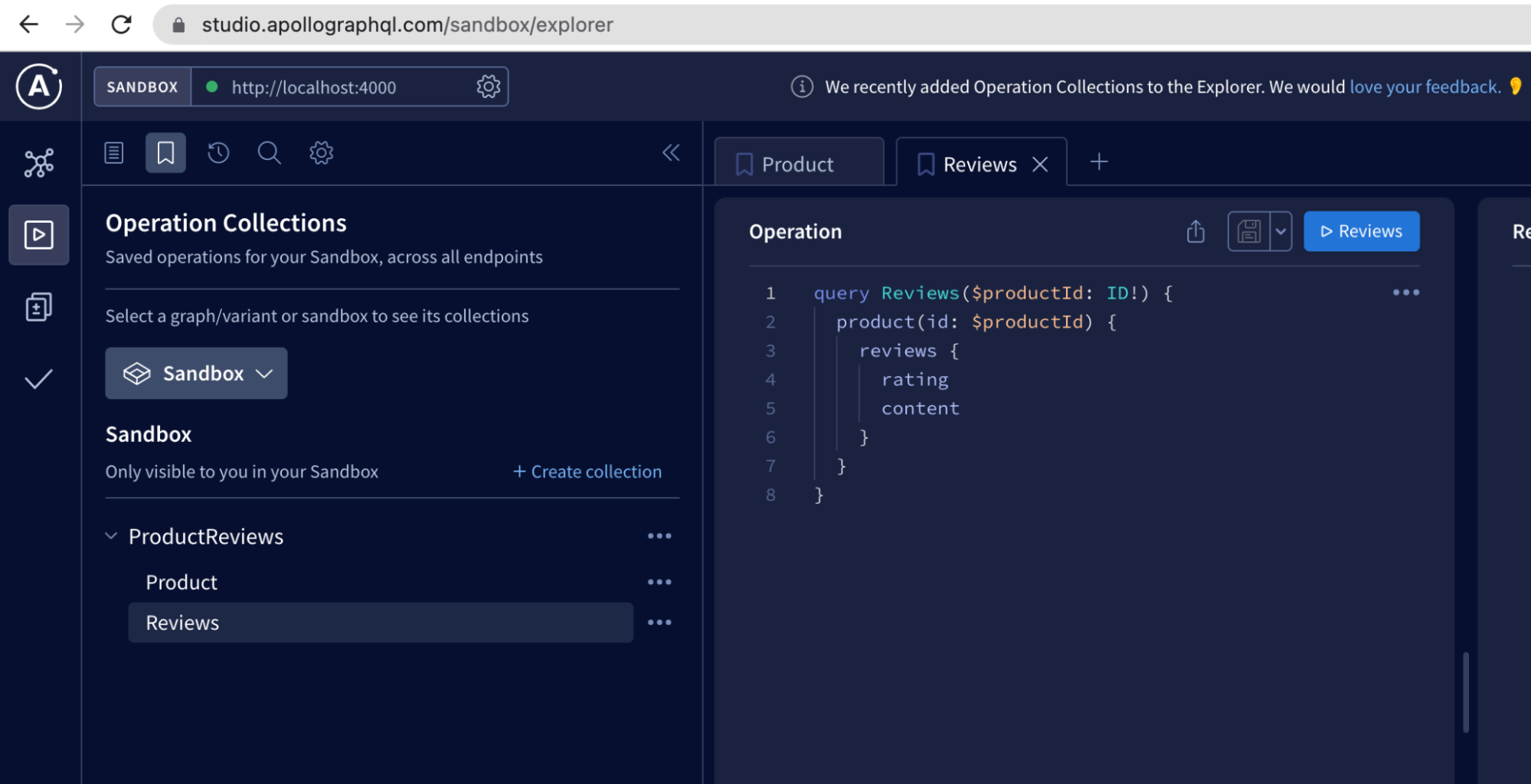The image size is (1531, 784).
Task: Click the localhost:4000 endpoint field
Action: pyautogui.click(x=314, y=87)
